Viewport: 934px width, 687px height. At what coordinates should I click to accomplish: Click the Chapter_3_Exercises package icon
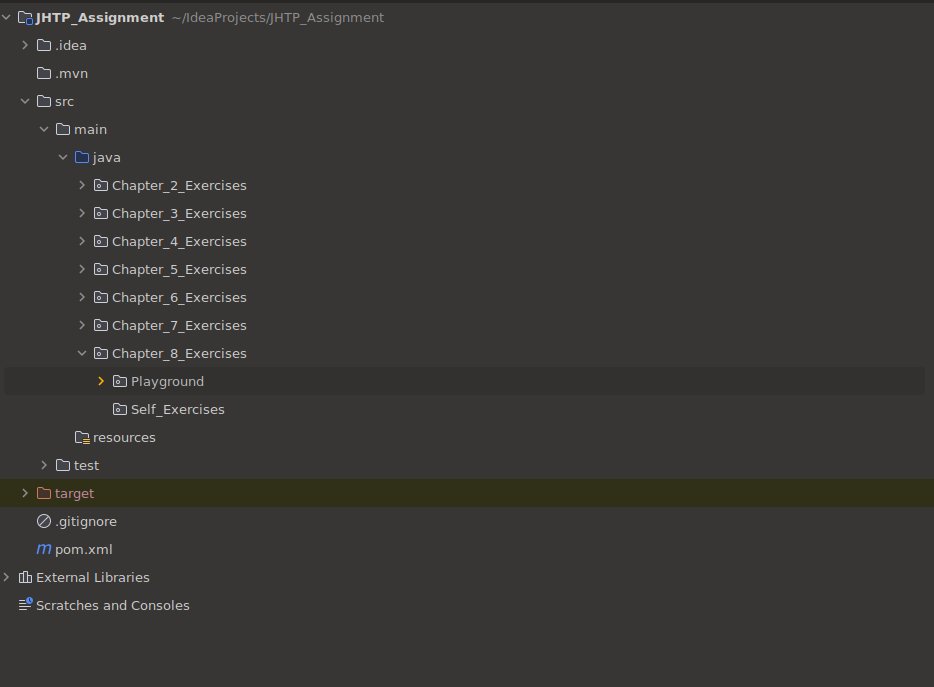point(101,213)
